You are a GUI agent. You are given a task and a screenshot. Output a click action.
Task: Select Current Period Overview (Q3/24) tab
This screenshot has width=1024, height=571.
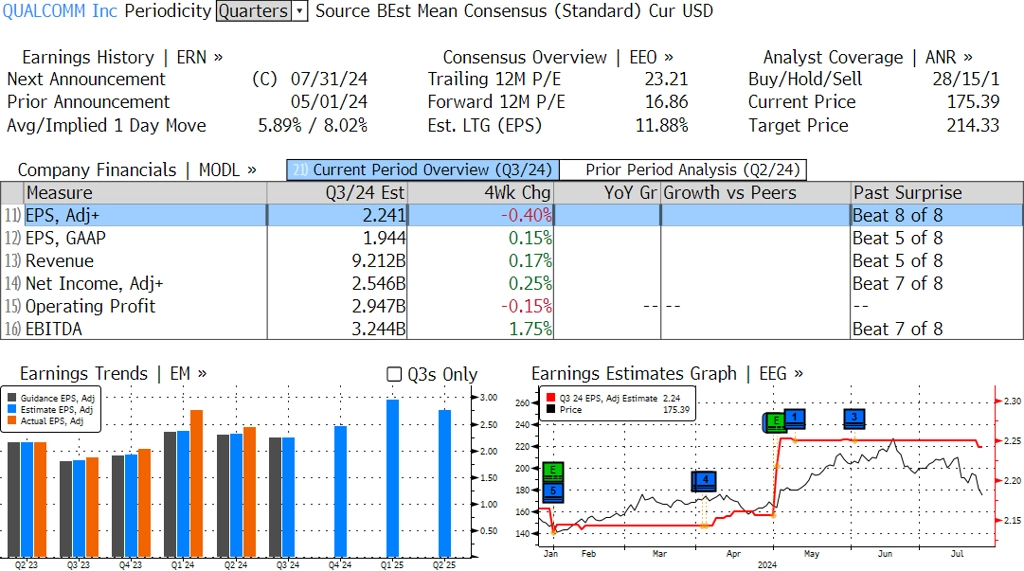point(423,170)
